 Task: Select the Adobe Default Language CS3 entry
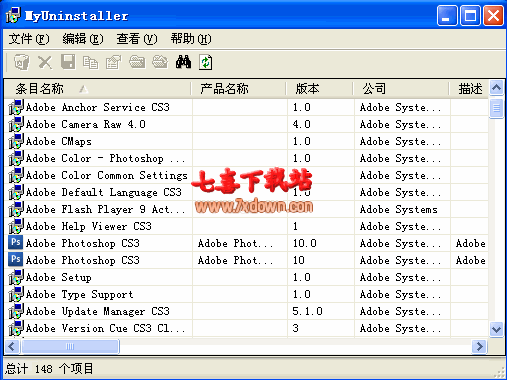pos(104,192)
